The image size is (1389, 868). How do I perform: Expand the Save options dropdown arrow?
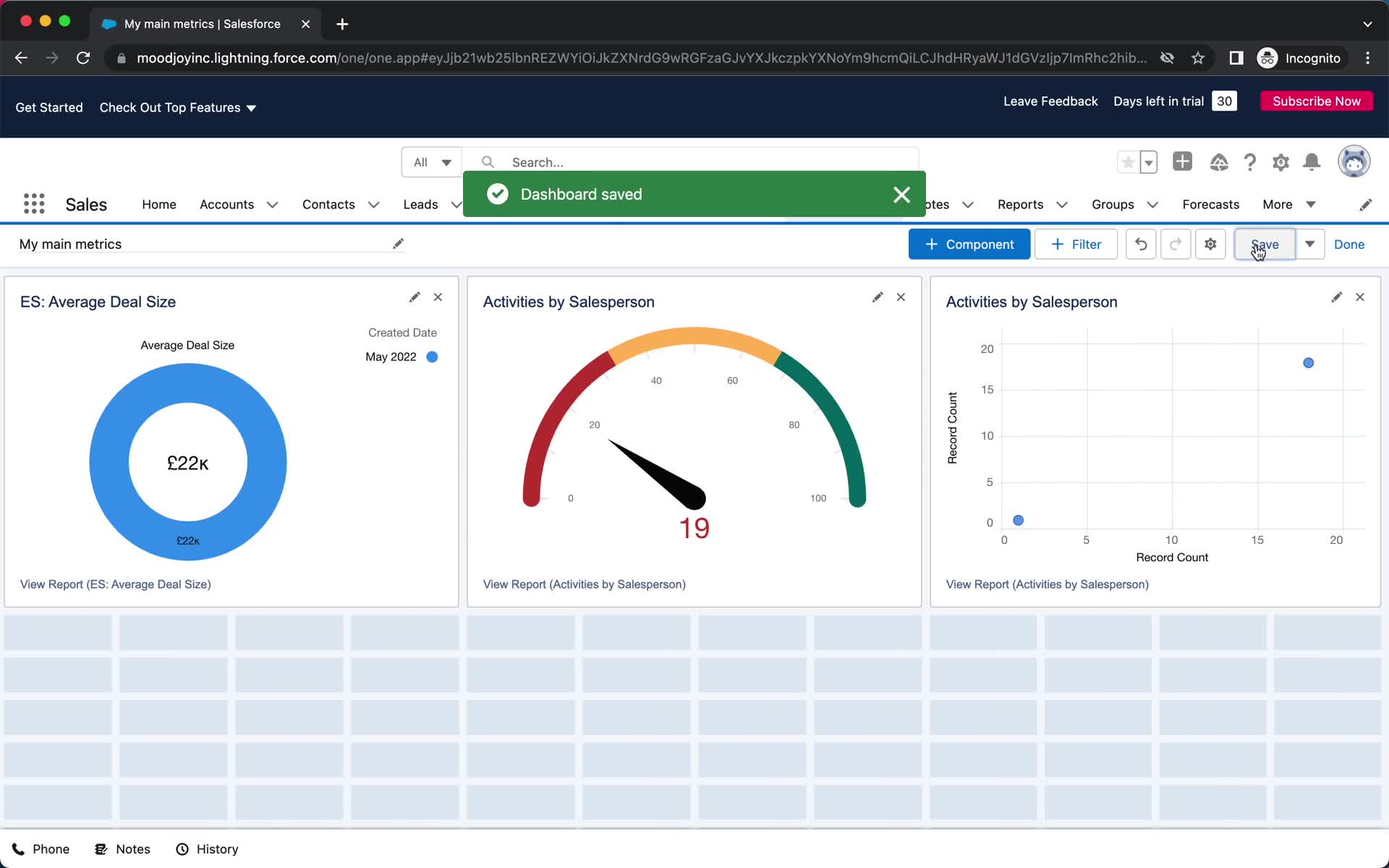(x=1309, y=244)
